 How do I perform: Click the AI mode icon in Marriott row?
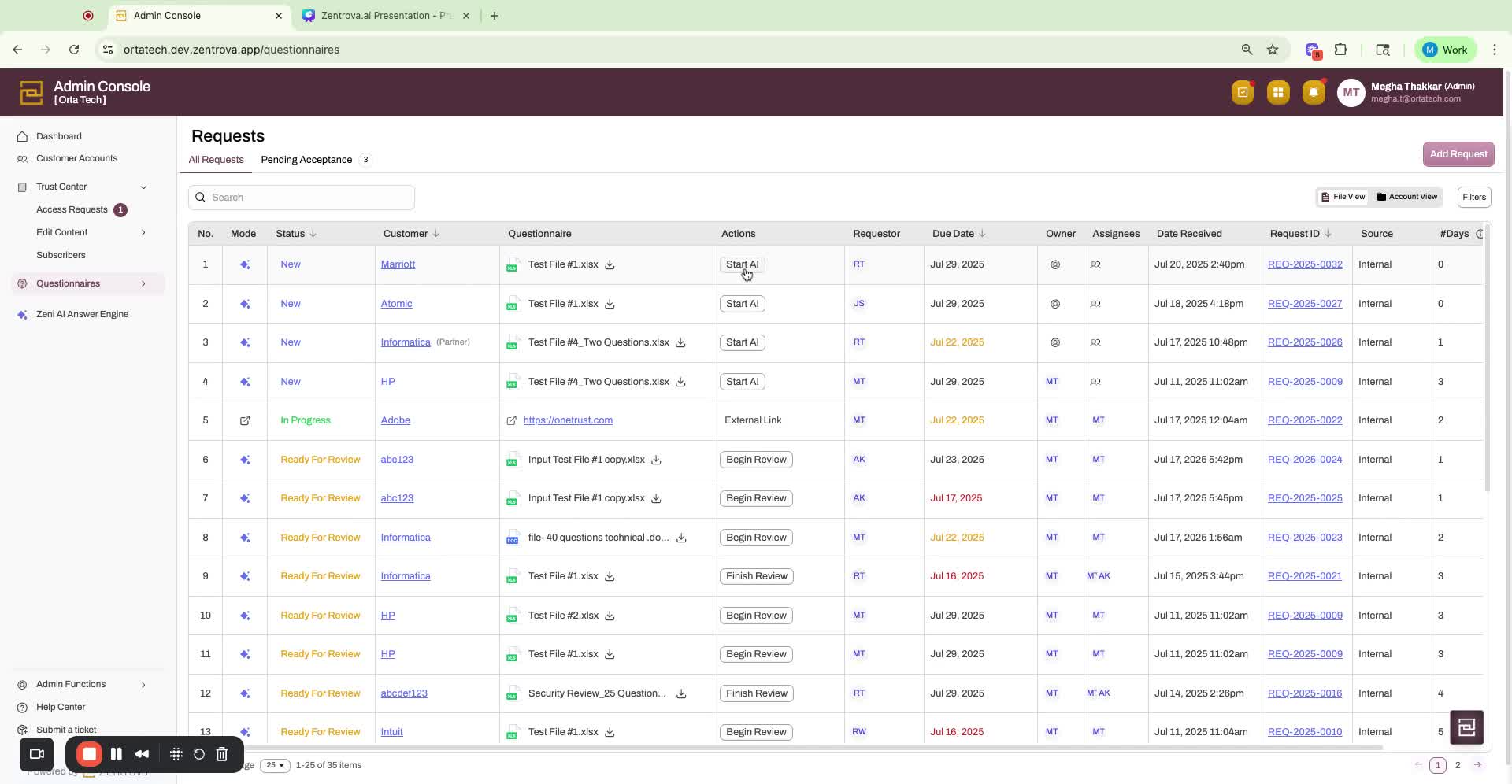pyautogui.click(x=245, y=264)
